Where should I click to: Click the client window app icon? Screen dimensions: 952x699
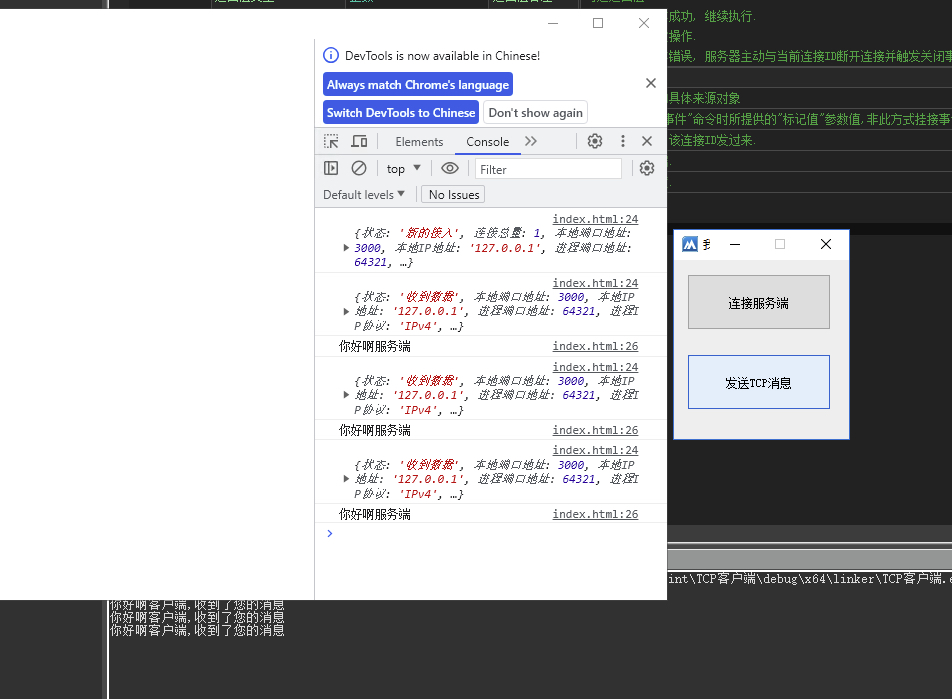click(x=690, y=244)
